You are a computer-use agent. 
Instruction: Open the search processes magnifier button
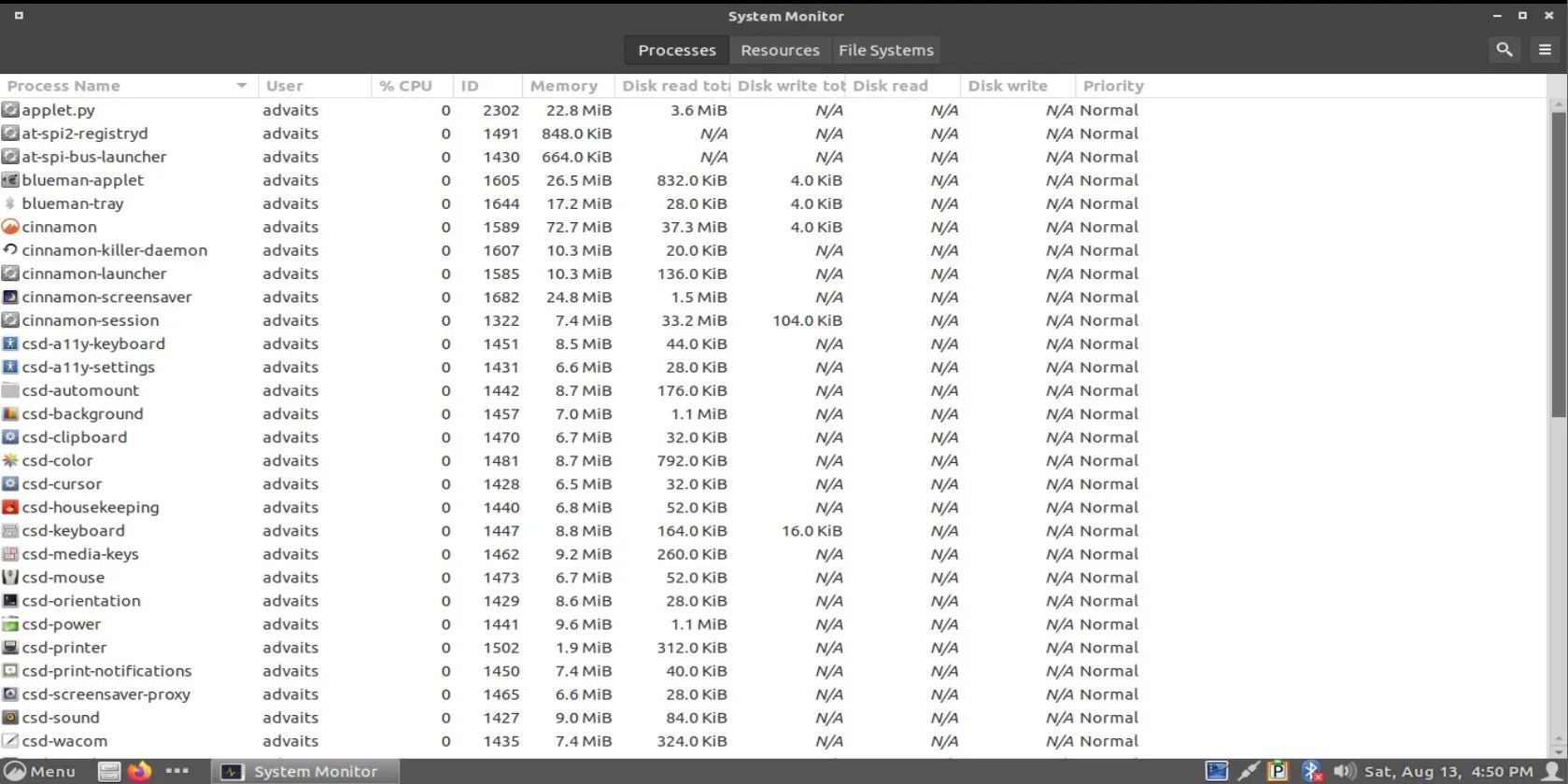tap(1504, 49)
